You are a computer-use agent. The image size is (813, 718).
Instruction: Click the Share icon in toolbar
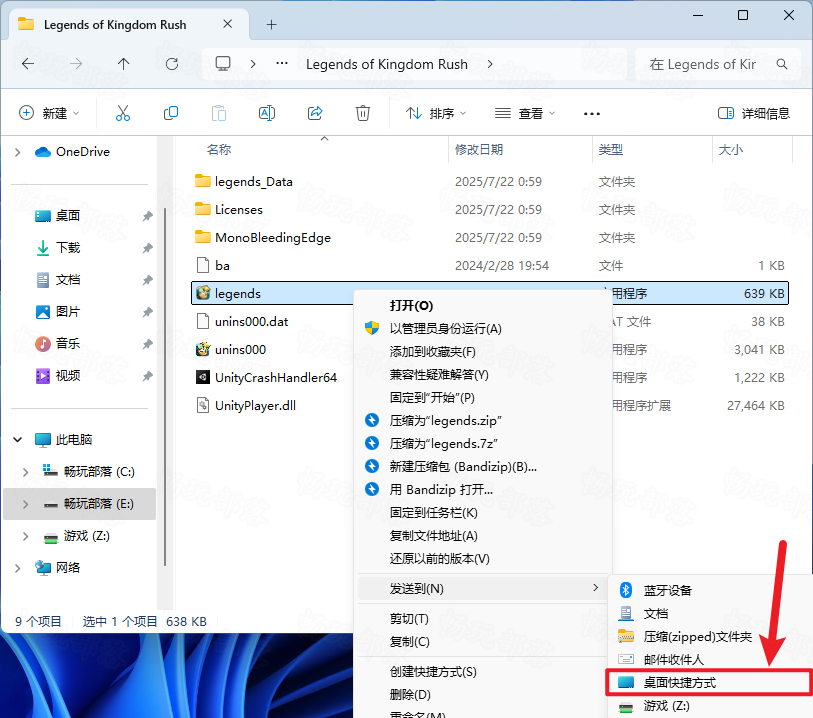[x=315, y=113]
